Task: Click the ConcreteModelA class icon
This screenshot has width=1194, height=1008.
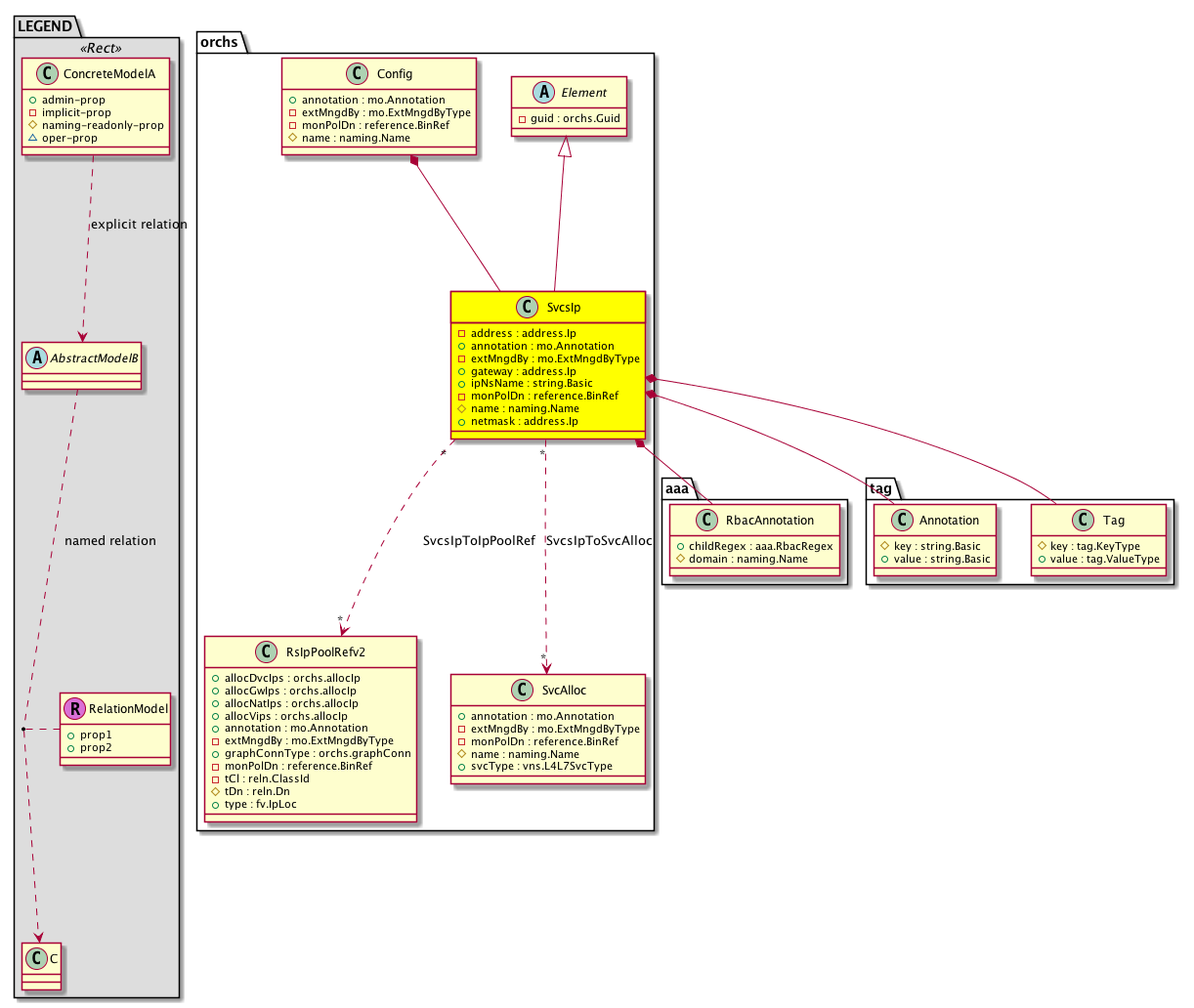Action: (44, 74)
